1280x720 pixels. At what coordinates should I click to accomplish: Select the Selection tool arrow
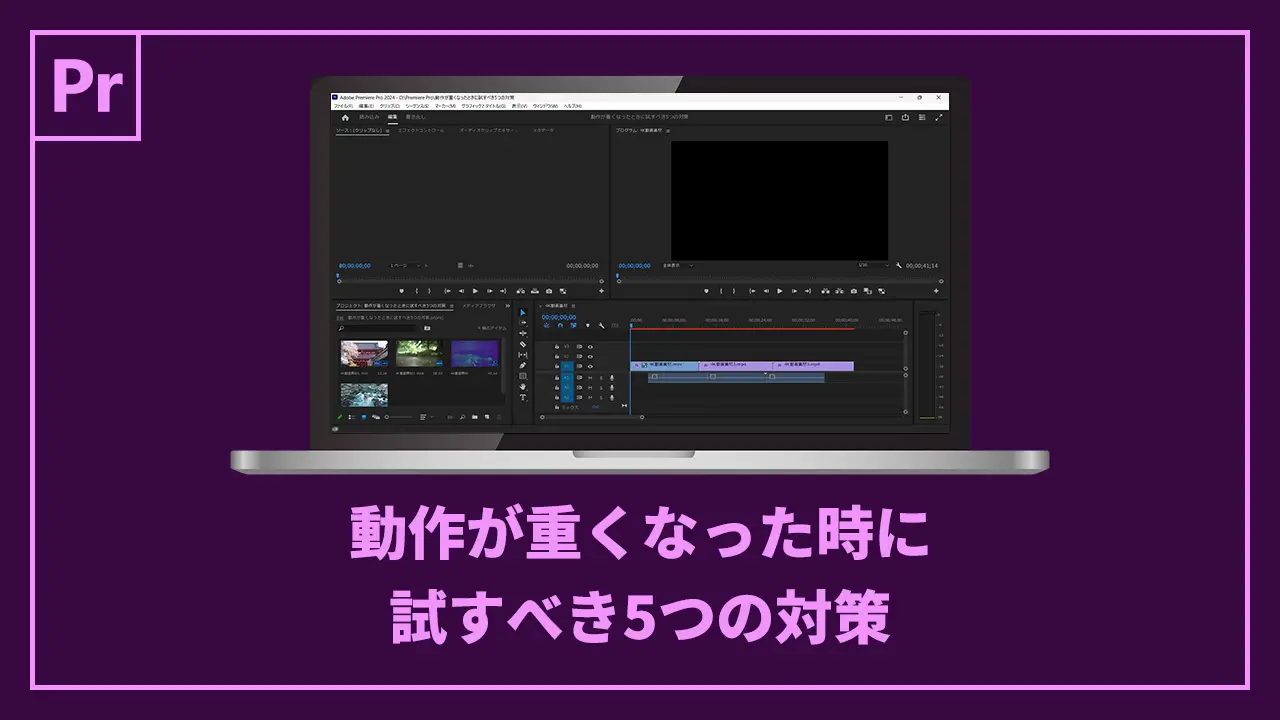pyautogui.click(x=523, y=312)
